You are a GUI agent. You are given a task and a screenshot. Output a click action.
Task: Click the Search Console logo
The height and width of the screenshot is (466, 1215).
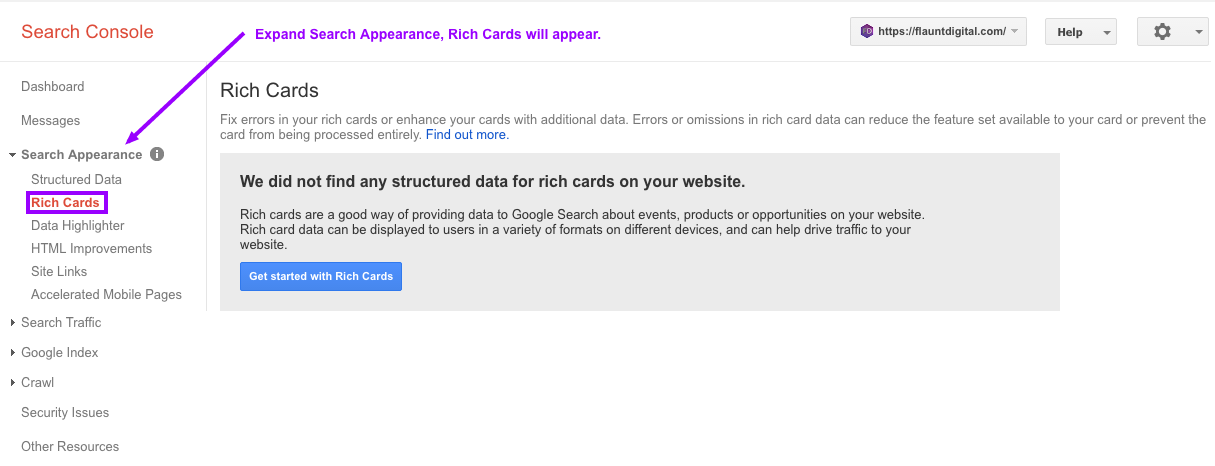click(87, 32)
